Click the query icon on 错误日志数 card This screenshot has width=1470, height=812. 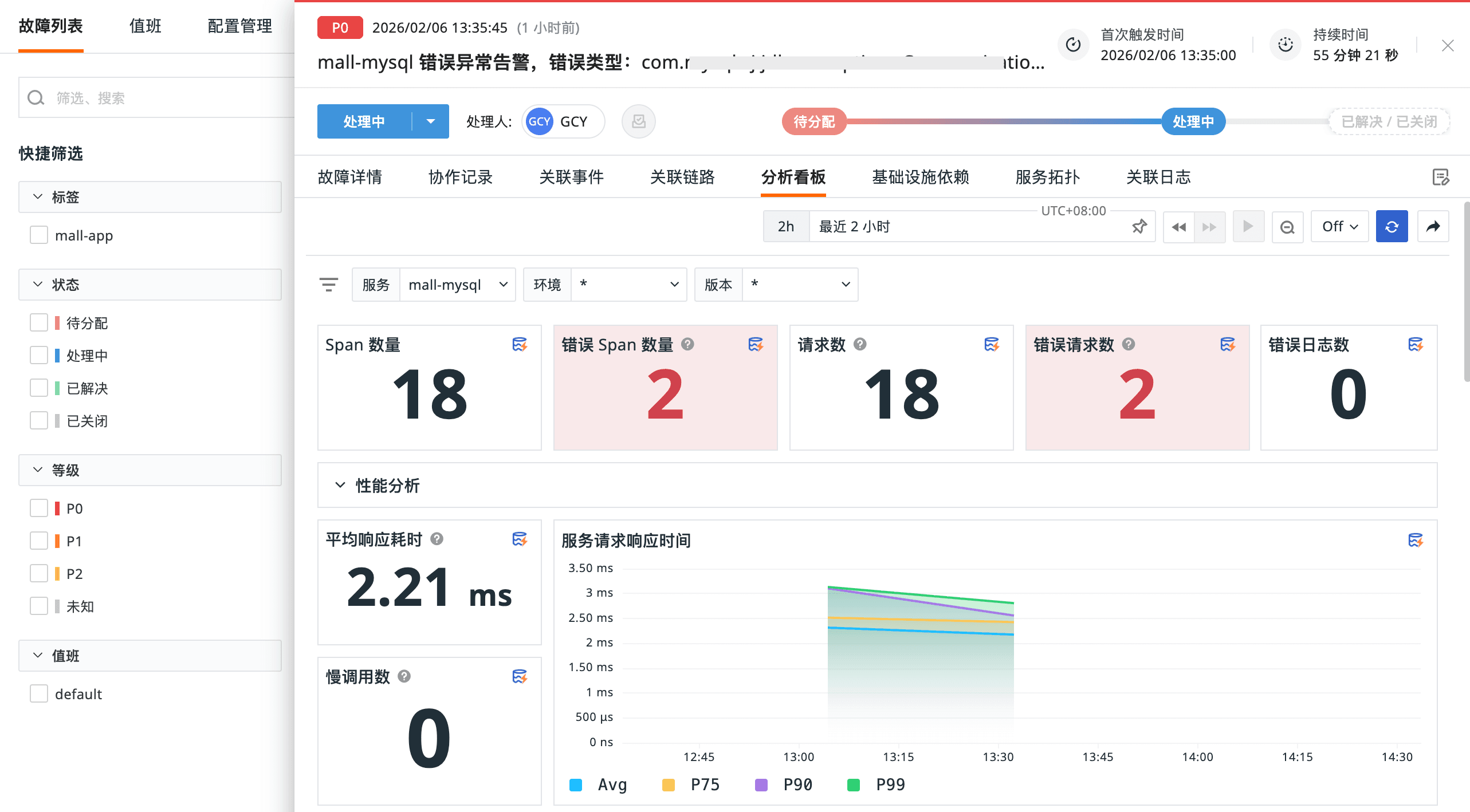1416,345
